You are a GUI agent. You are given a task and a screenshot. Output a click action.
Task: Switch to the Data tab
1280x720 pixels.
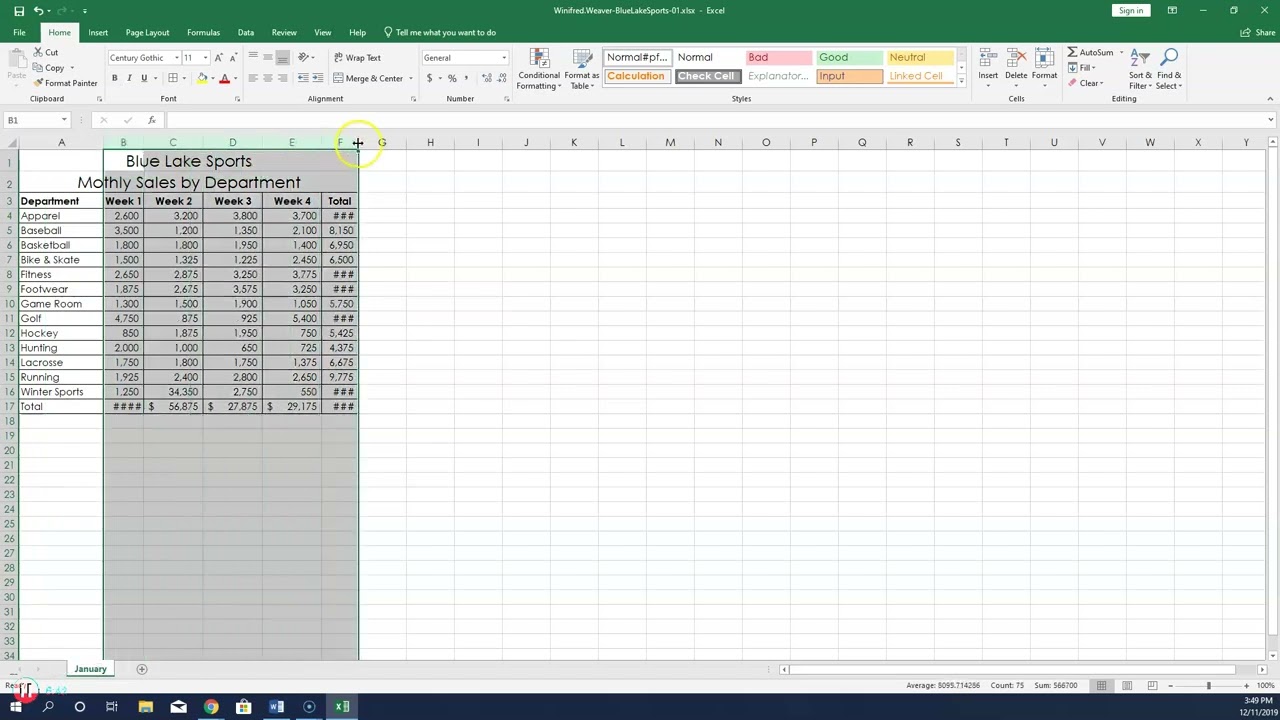coord(245,32)
